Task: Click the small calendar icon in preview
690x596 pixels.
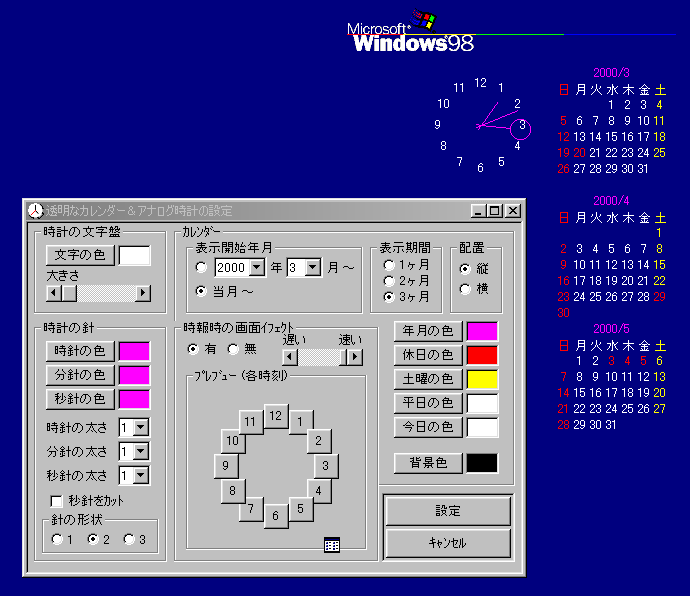Action: click(332, 545)
